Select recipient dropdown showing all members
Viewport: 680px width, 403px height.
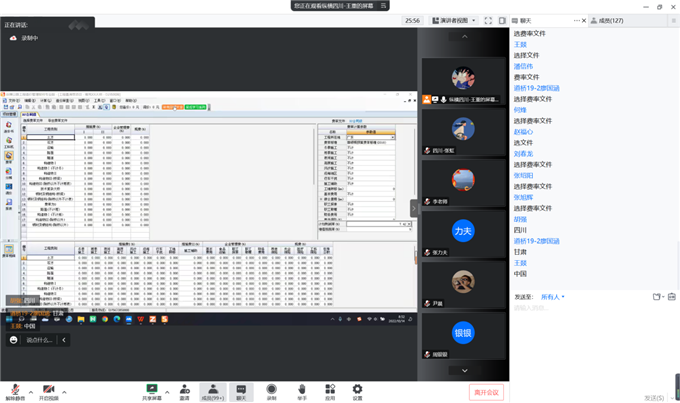pyautogui.click(x=553, y=297)
